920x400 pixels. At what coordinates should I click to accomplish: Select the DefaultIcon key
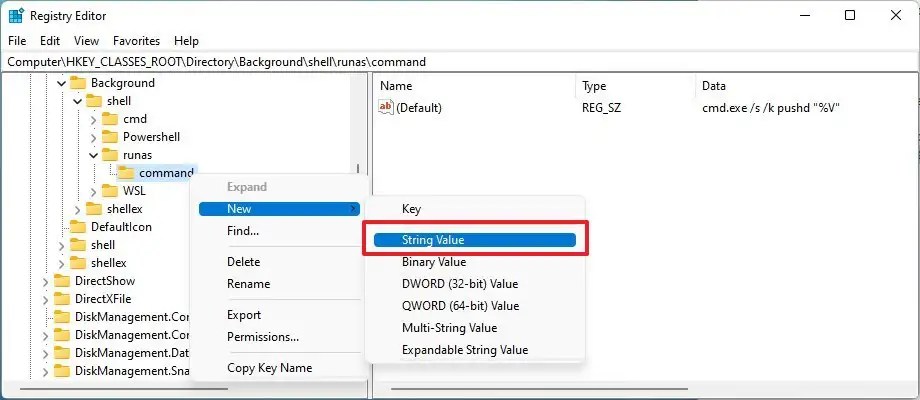click(x=121, y=226)
